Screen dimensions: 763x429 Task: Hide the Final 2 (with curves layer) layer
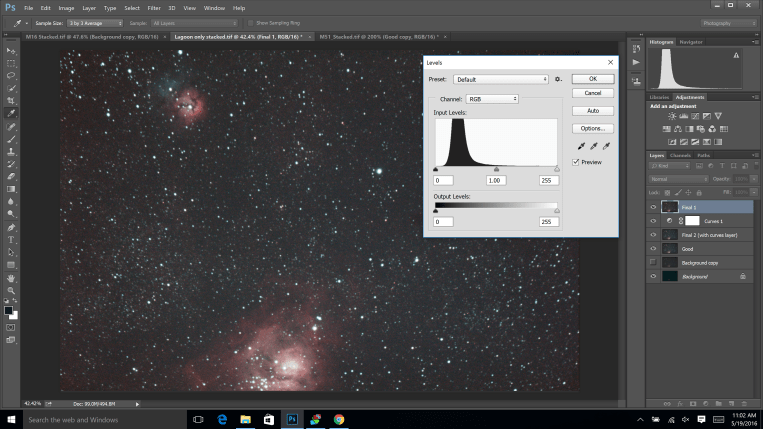(x=653, y=235)
